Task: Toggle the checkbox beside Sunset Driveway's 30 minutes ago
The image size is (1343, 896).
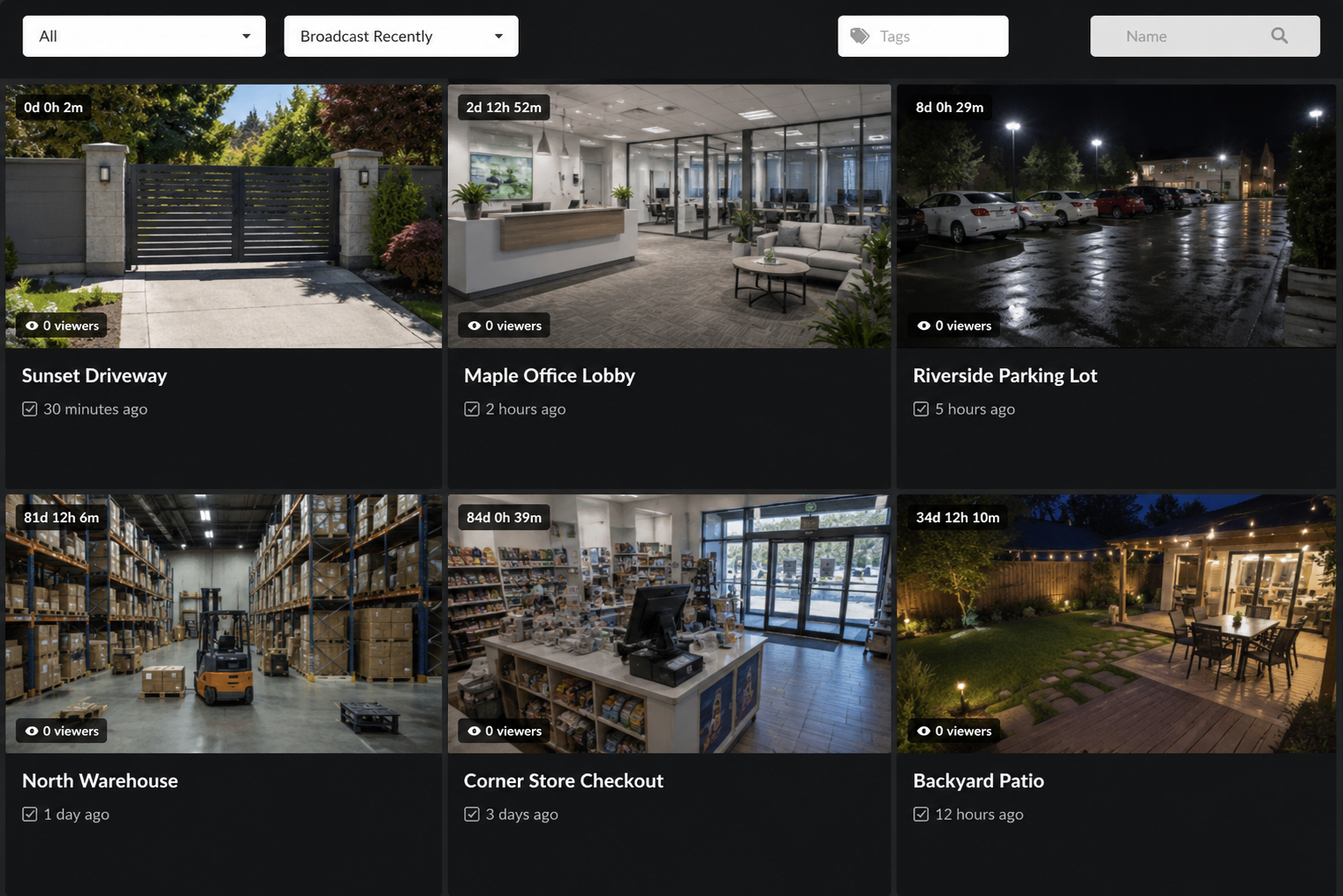Action: point(30,409)
